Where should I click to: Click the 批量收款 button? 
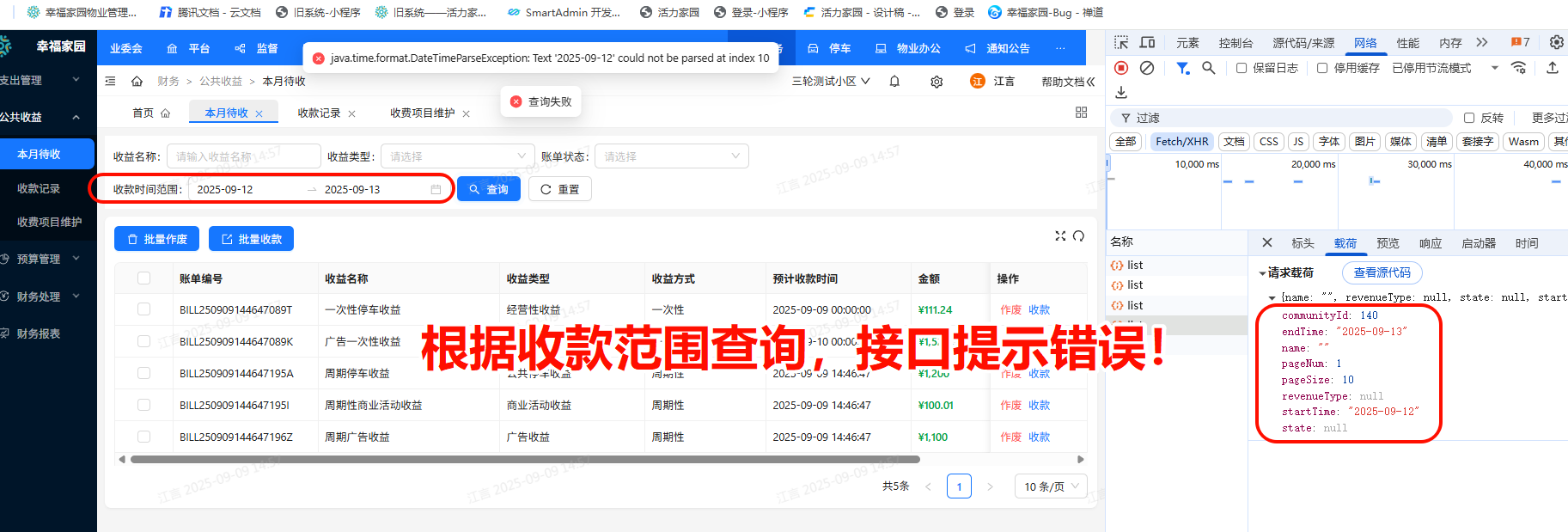tap(251, 239)
